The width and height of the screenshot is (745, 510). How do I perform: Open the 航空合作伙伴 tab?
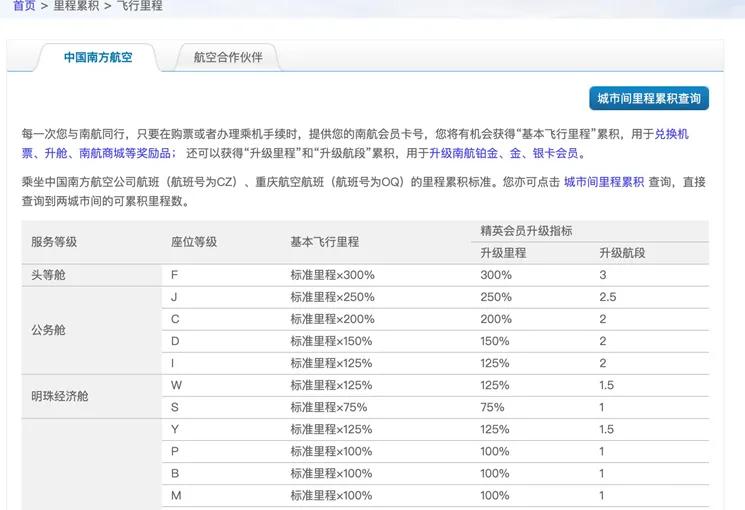[227, 58]
